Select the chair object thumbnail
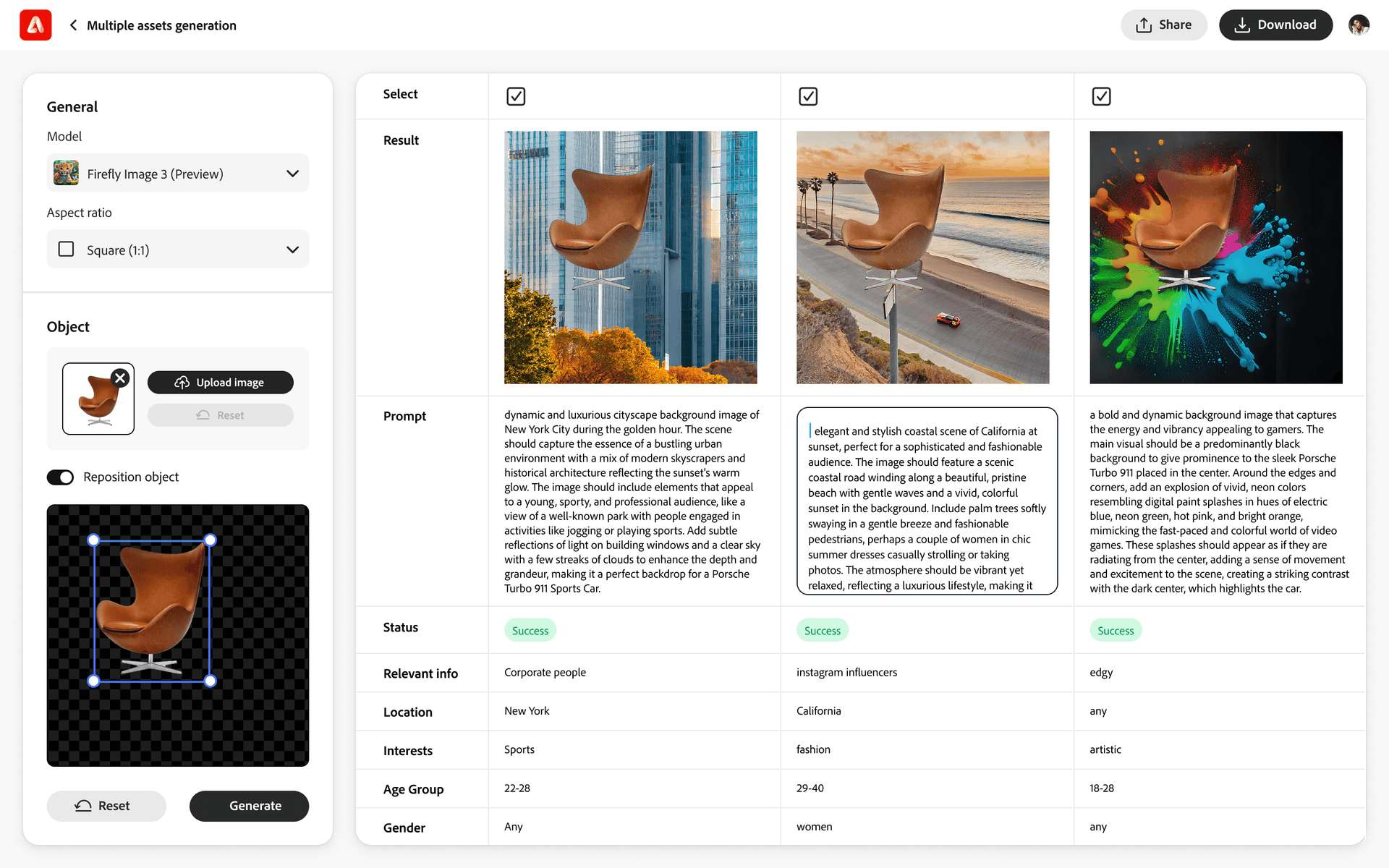The height and width of the screenshot is (868, 1389). click(x=98, y=399)
